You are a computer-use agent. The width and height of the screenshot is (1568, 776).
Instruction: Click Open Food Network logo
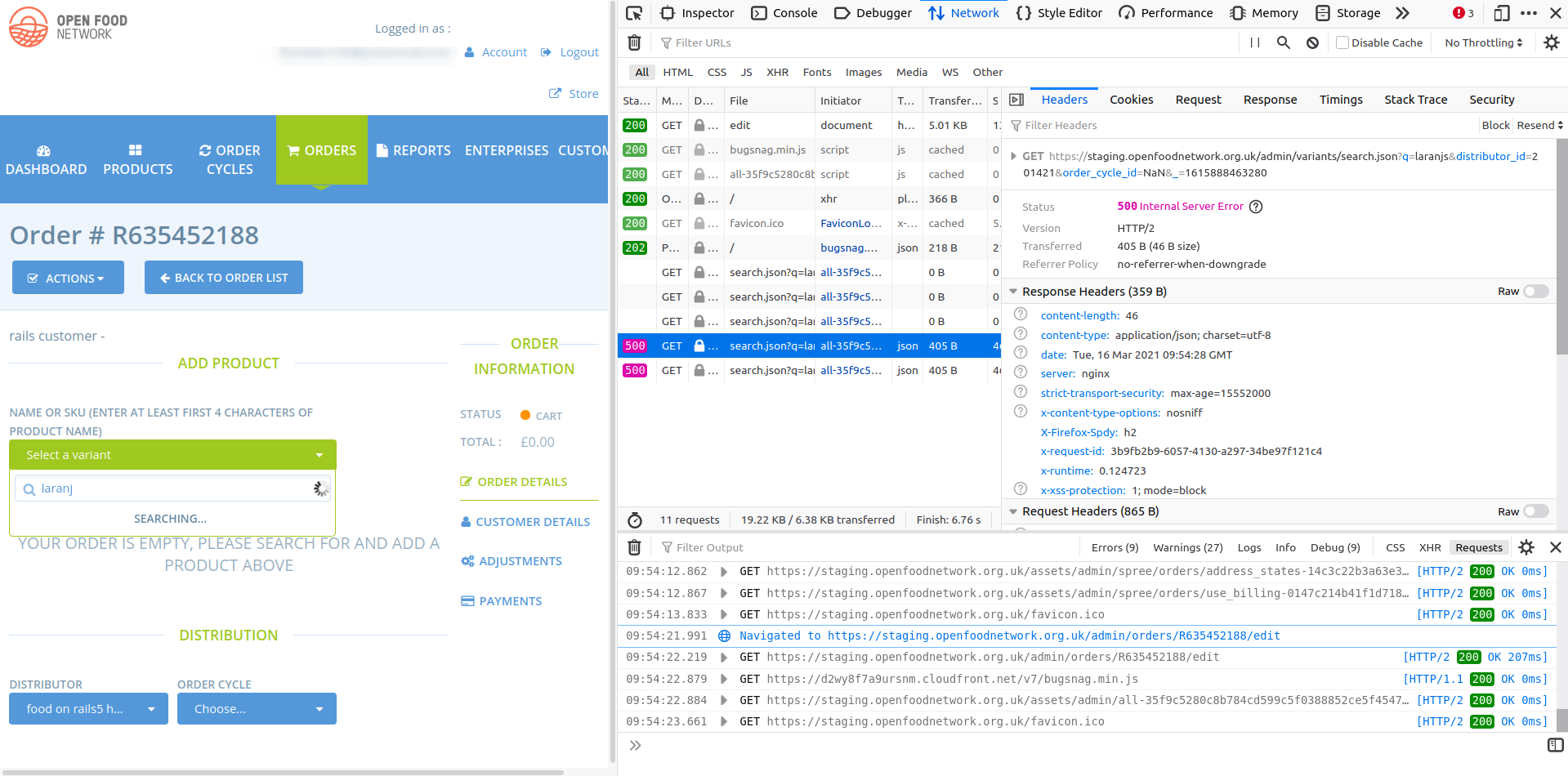[69, 27]
